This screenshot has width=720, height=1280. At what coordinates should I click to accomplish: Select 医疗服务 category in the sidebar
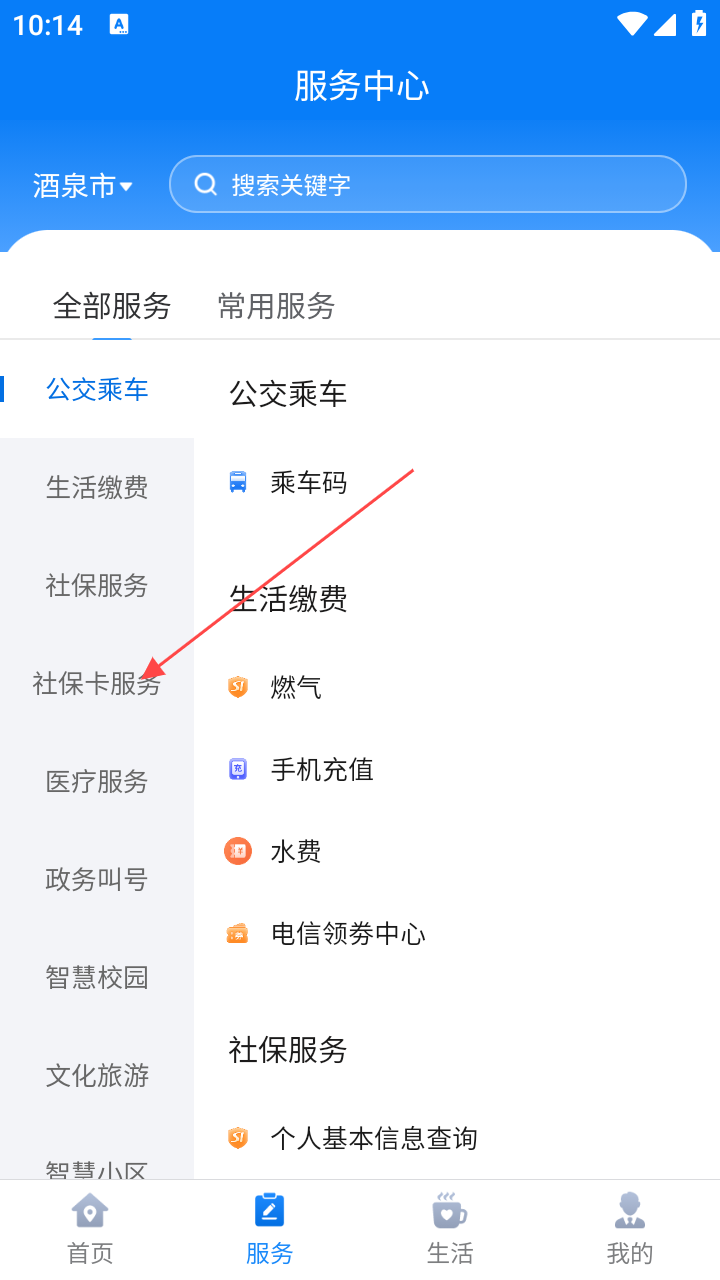(x=97, y=781)
